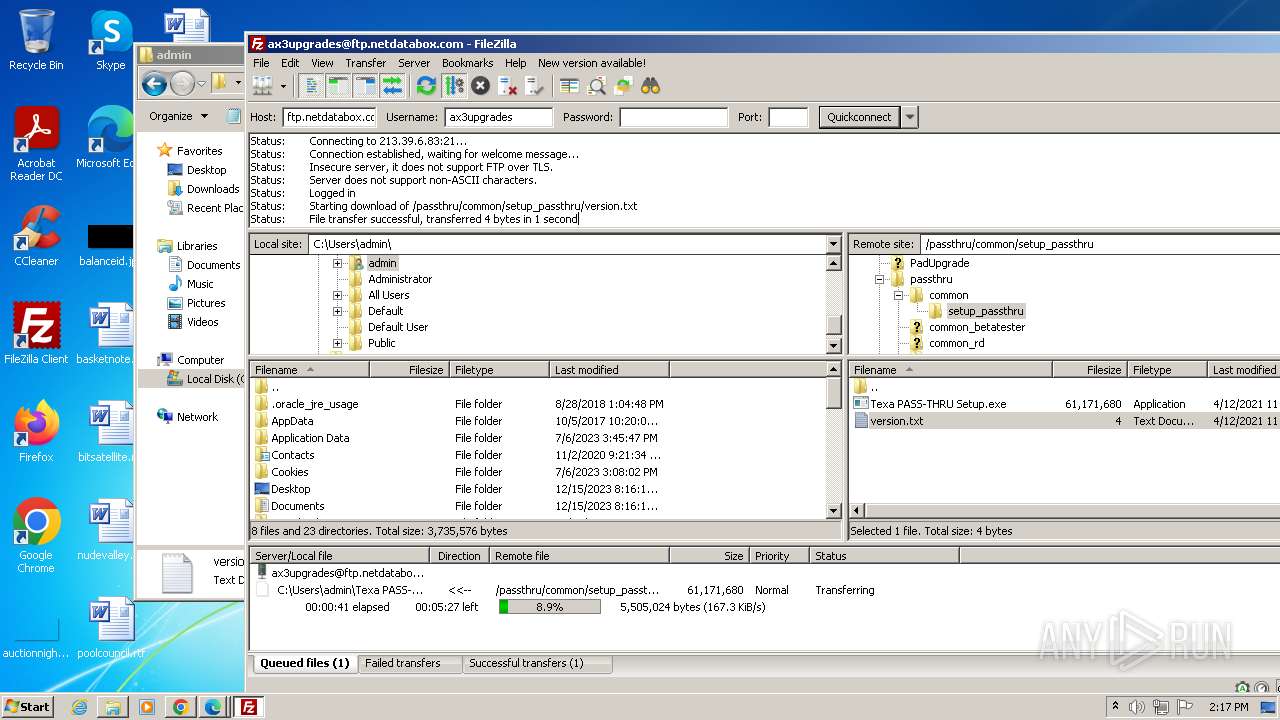Expand Public folder in local tree

337,343
